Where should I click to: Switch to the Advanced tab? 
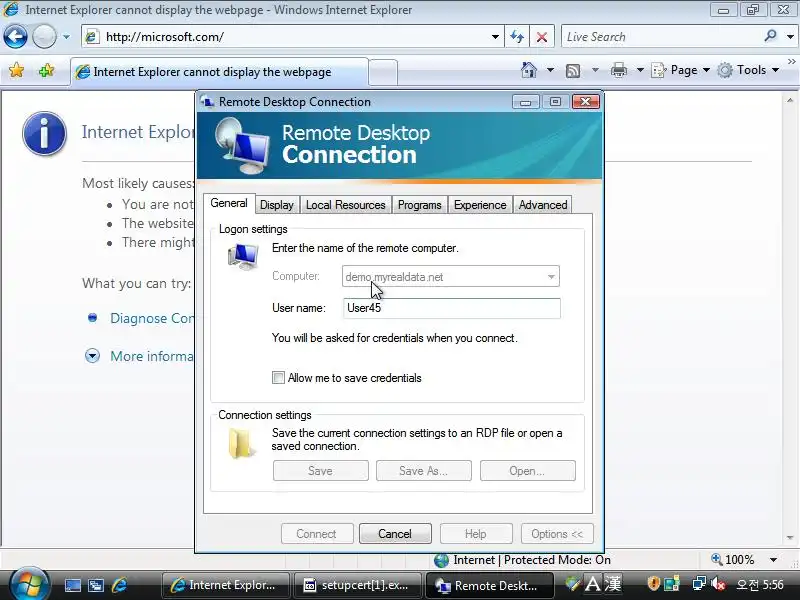point(543,205)
